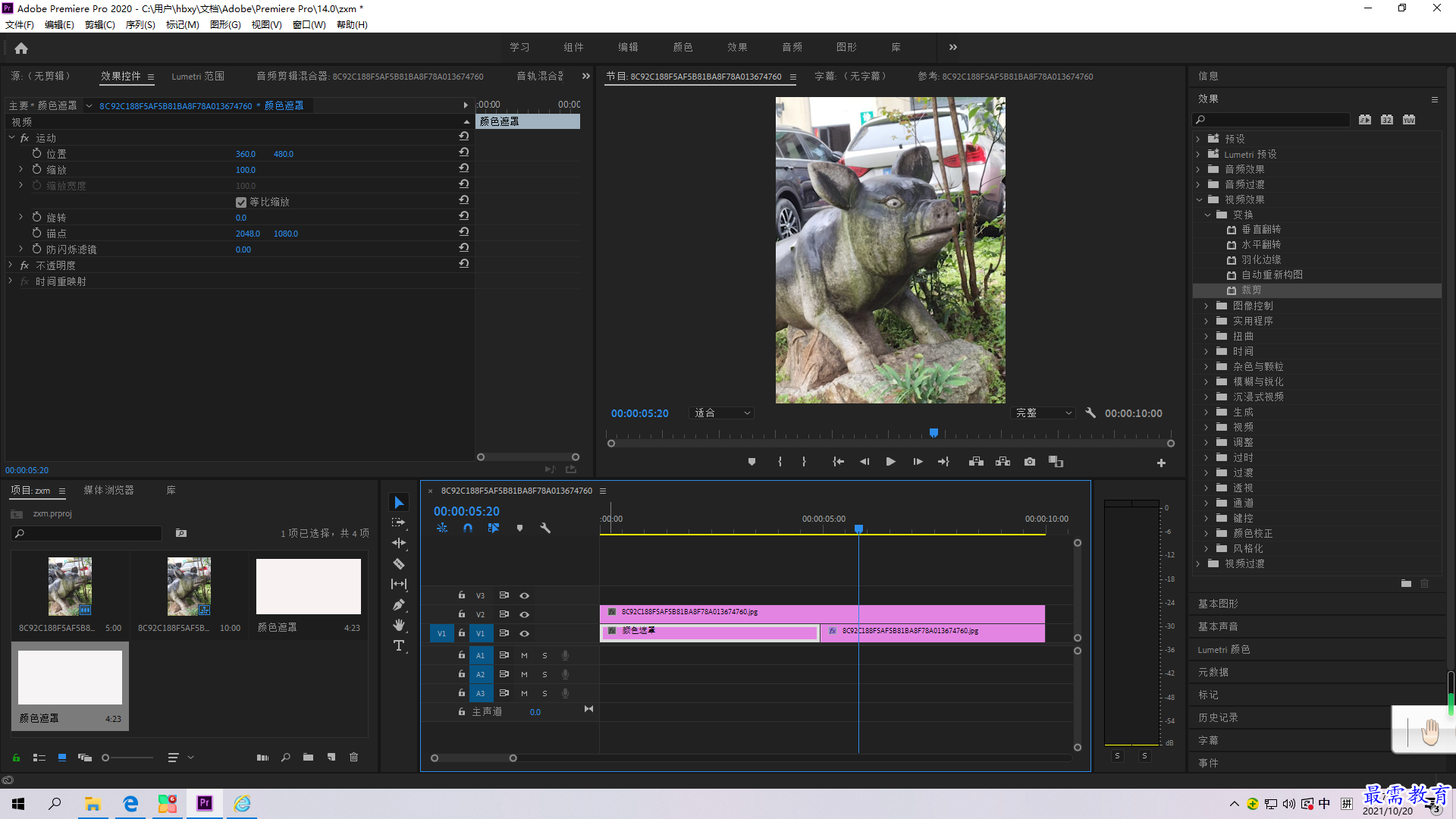1456x819 pixels.
Task: Click the Export Frame camera icon
Action: pos(1029,462)
